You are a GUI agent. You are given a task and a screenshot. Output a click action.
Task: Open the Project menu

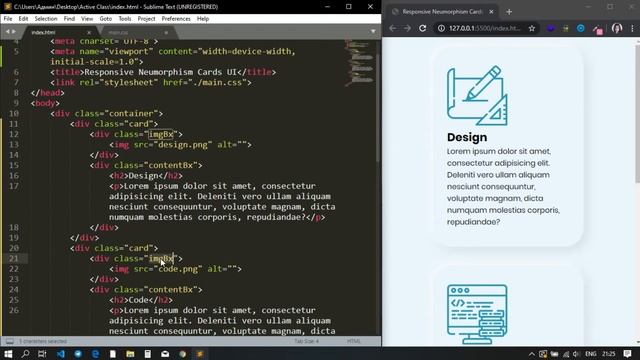pos(146,19)
